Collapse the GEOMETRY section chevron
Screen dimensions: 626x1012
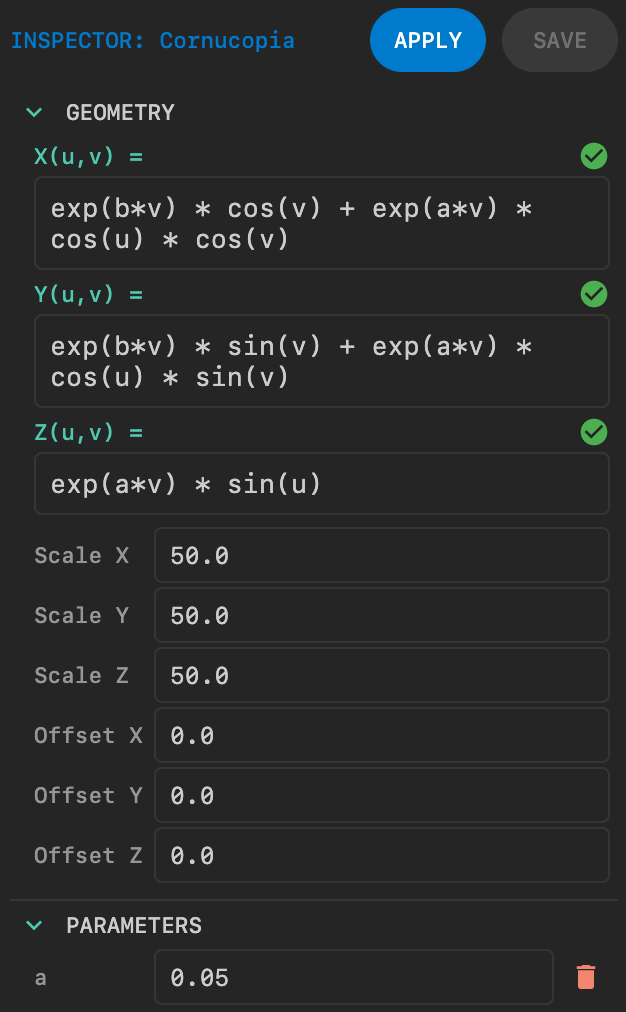pos(35,113)
